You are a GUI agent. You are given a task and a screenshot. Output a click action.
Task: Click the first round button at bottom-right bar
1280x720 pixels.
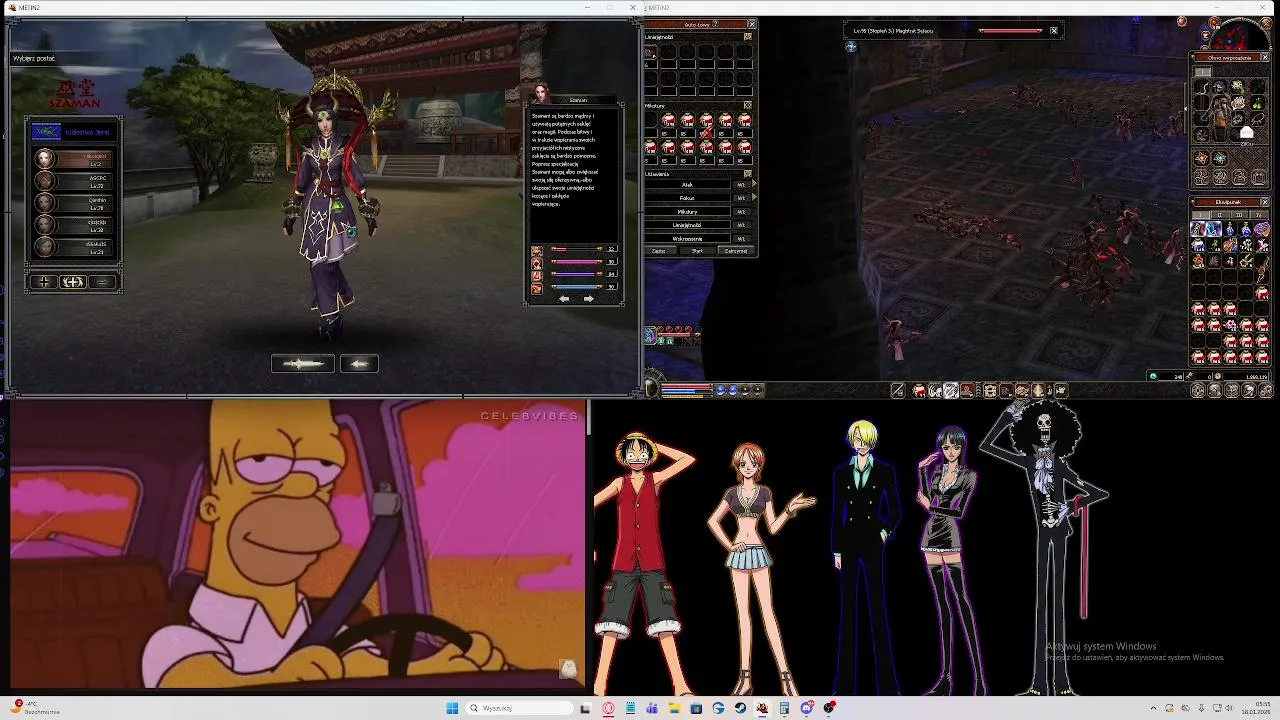pos(1198,390)
